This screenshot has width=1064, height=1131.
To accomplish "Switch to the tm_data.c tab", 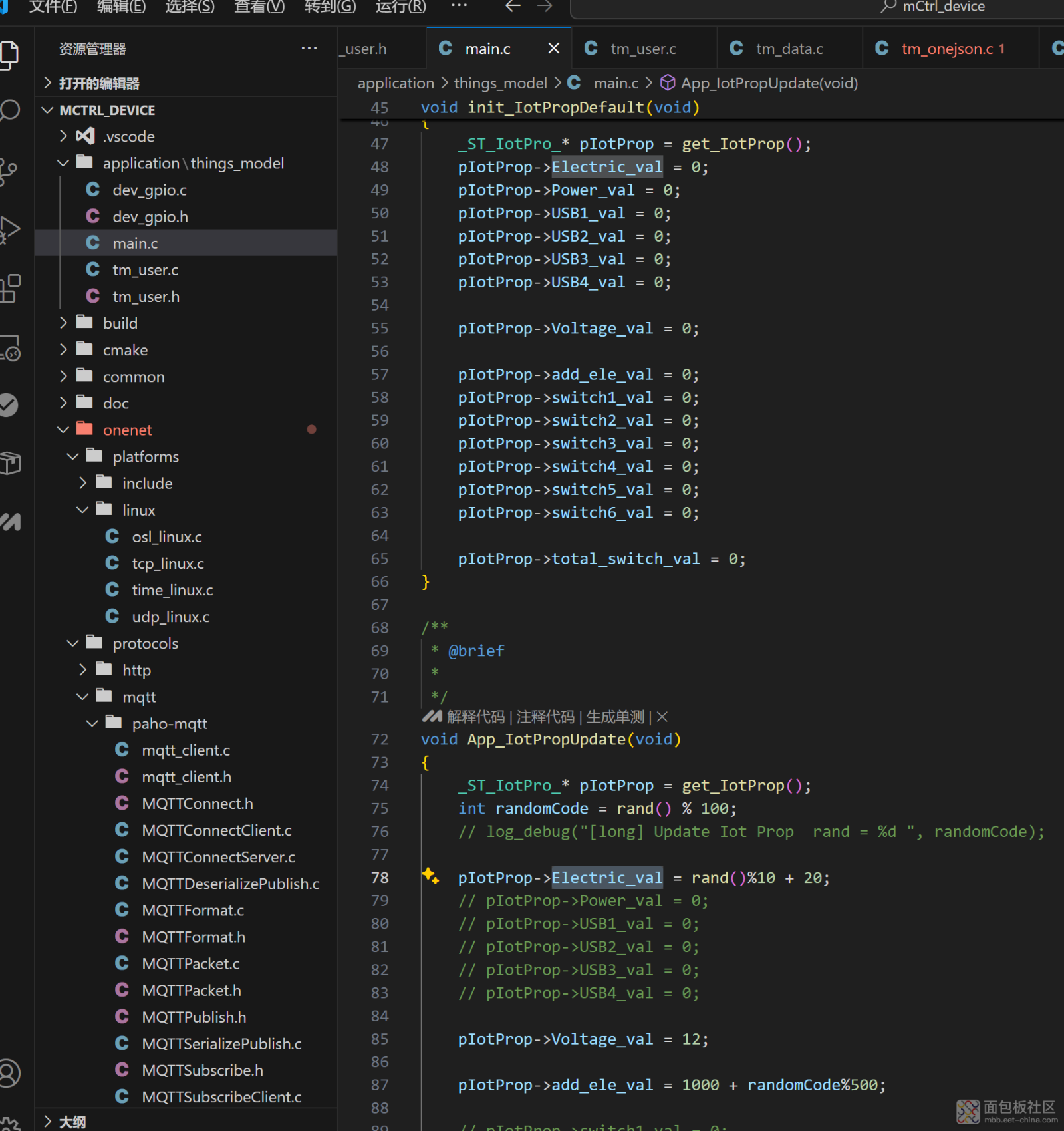I will (789, 49).
